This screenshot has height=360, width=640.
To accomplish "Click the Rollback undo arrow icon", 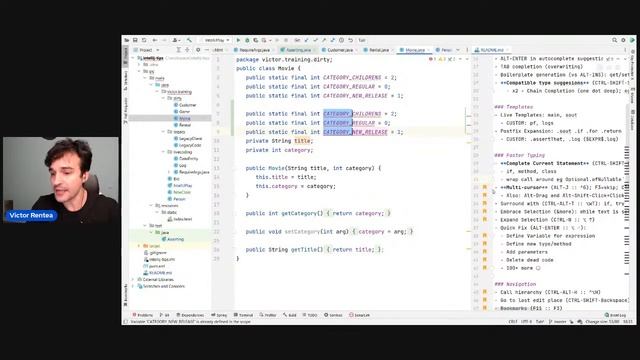I will click(x=350, y=40).
